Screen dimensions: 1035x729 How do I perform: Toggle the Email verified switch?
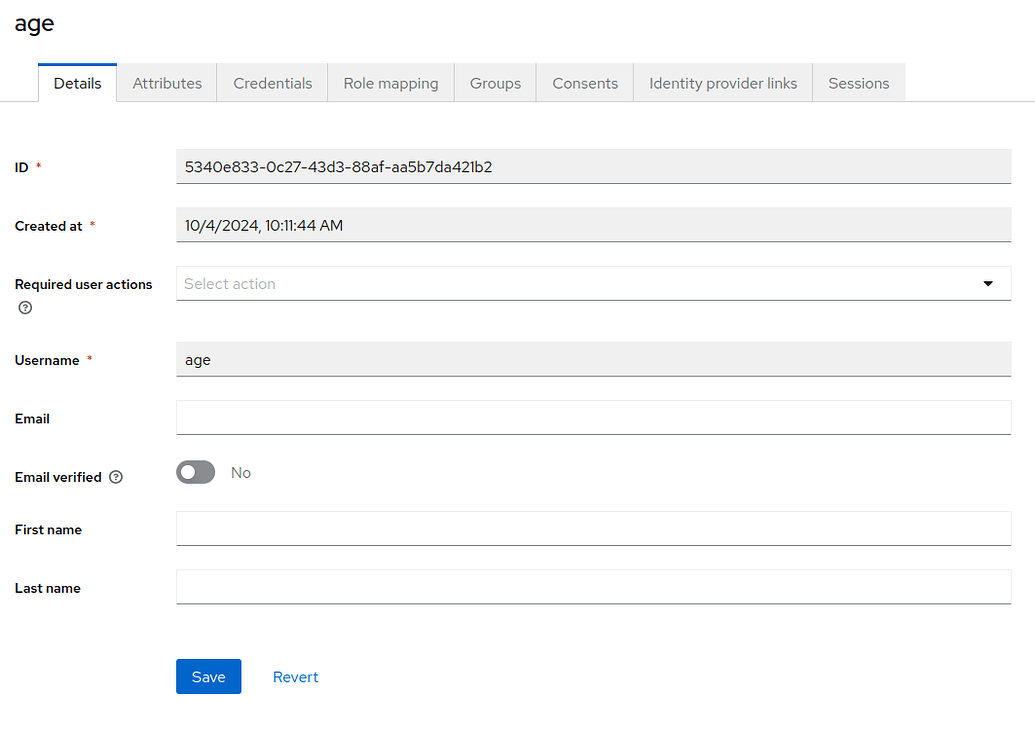point(195,473)
